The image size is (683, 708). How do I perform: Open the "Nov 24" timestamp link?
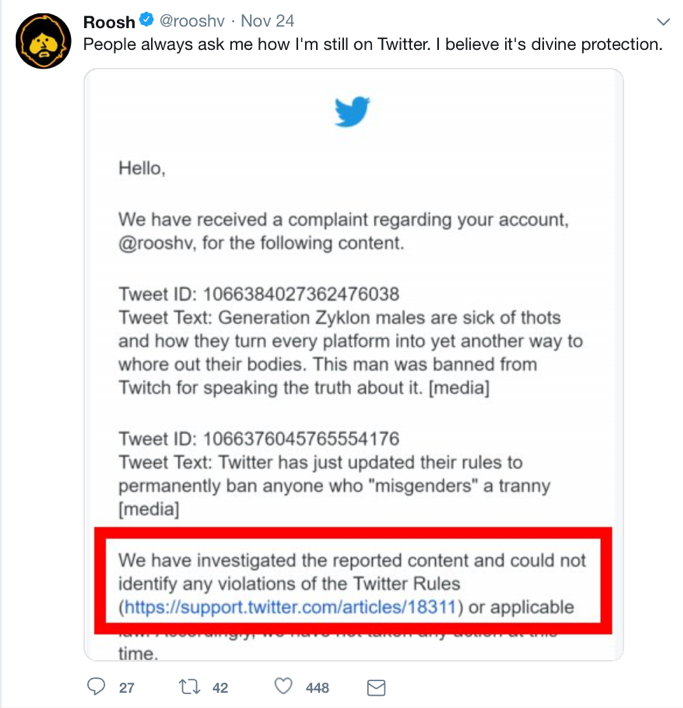266,21
